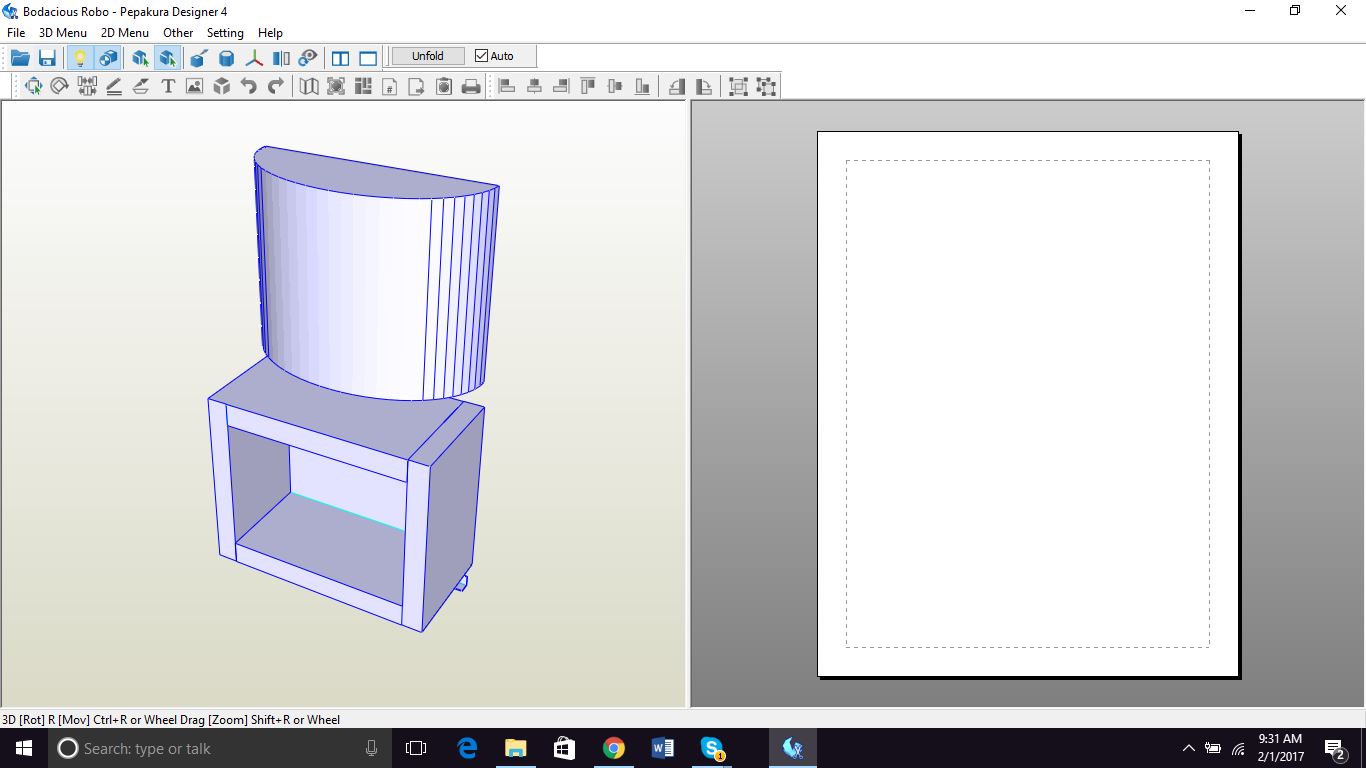
Task: Click the Redo arrow
Action: coord(276,86)
